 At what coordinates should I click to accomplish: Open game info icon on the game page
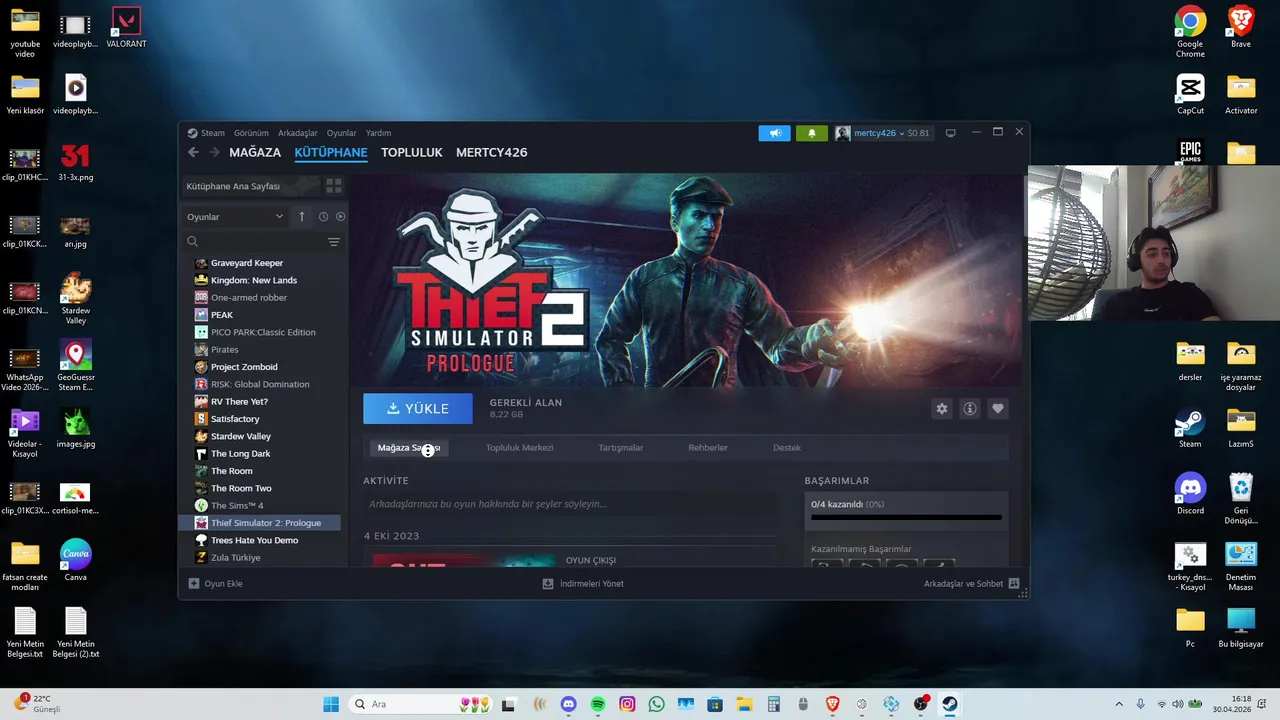(x=969, y=409)
